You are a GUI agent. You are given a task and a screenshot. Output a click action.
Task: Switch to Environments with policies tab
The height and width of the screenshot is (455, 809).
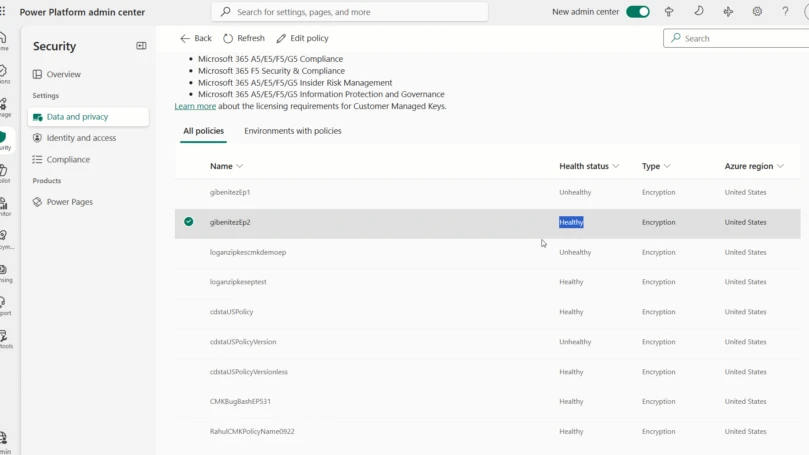(293, 131)
